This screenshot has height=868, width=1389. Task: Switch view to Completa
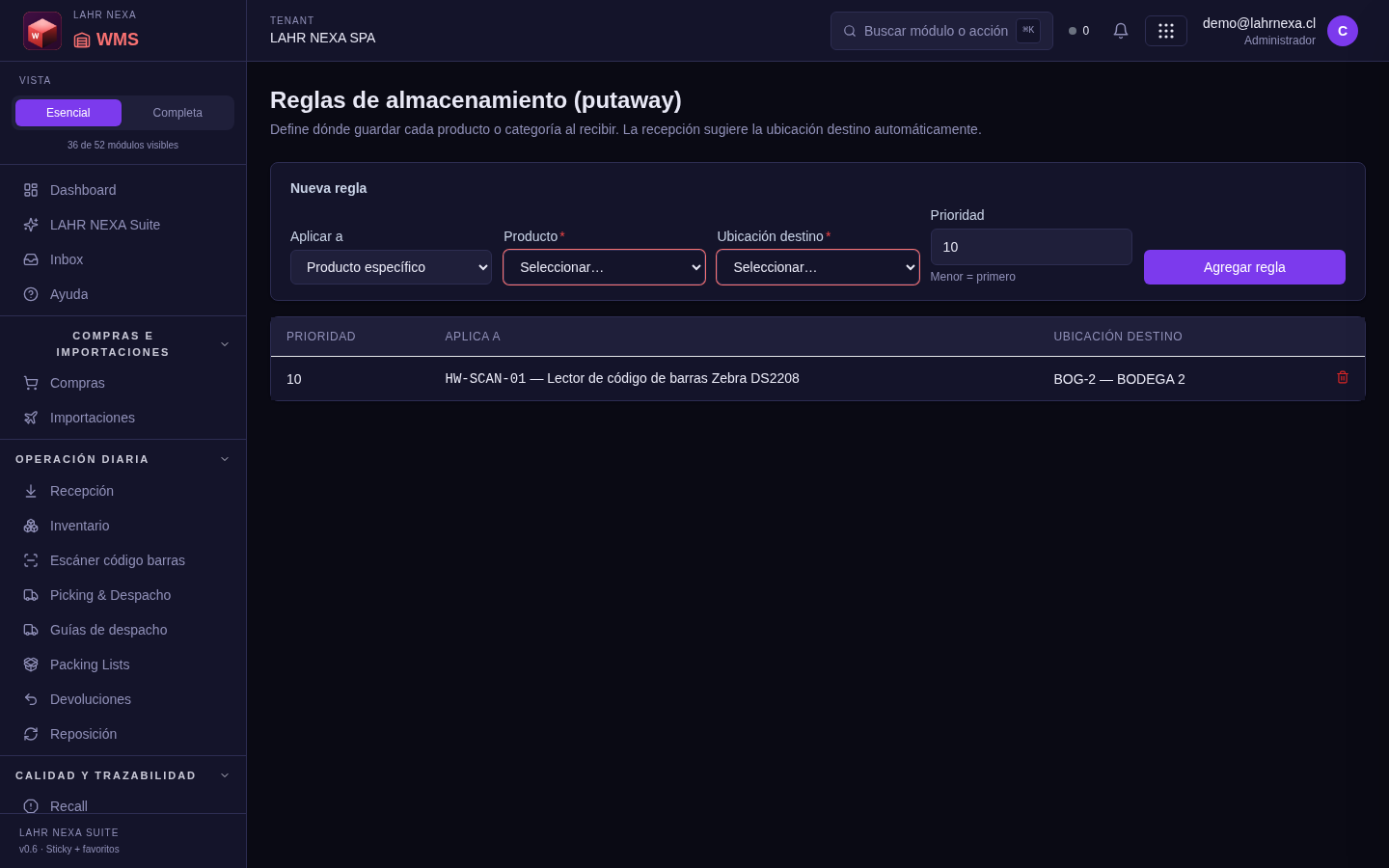(x=177, y=113)
